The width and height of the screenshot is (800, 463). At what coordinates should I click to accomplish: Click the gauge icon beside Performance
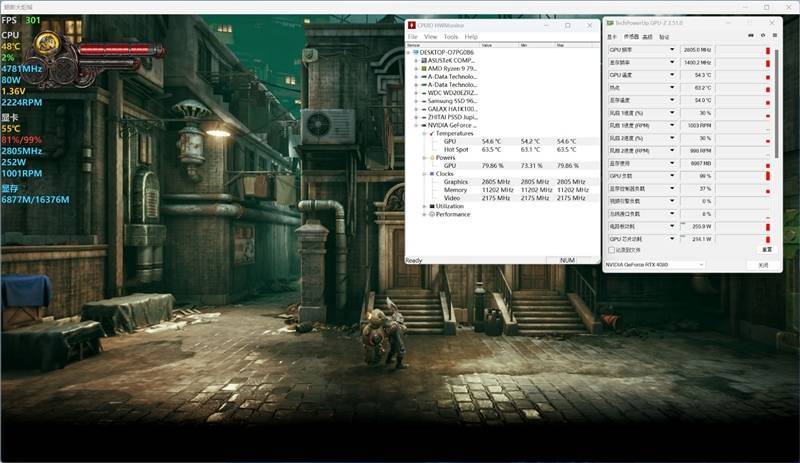432,214
